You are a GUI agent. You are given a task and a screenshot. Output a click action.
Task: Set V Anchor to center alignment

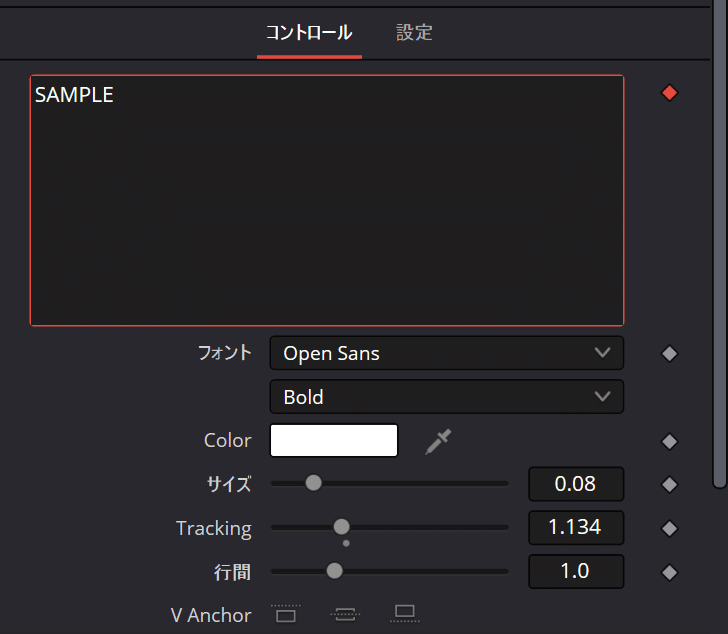345,614
